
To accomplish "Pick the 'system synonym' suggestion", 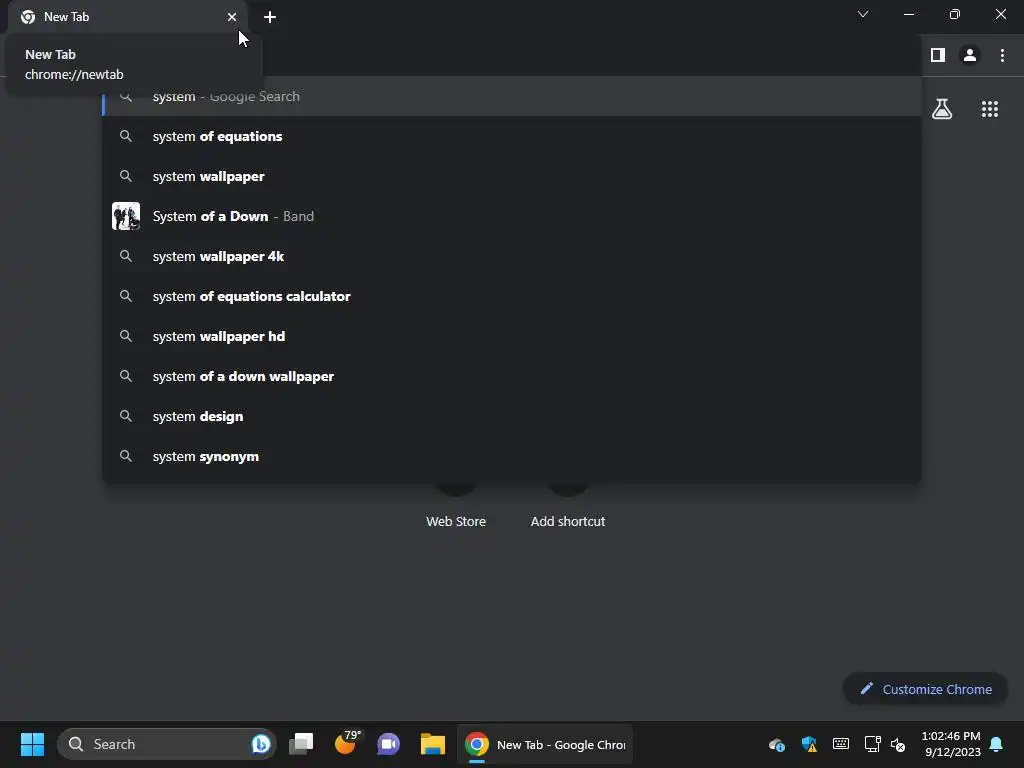I will 512,456.
